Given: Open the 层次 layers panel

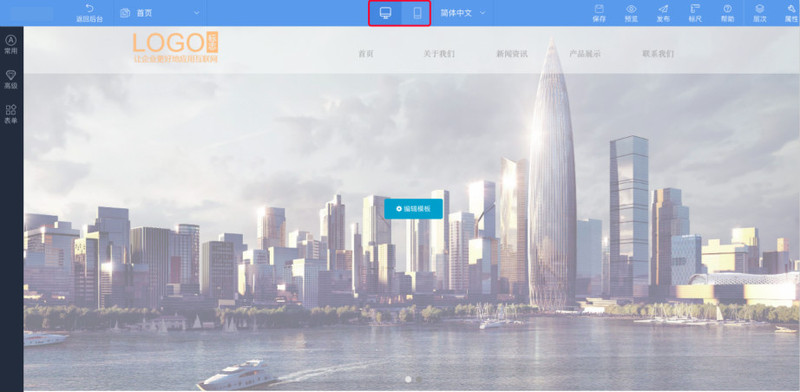Looking at the screenshot, I should (760, 9).
